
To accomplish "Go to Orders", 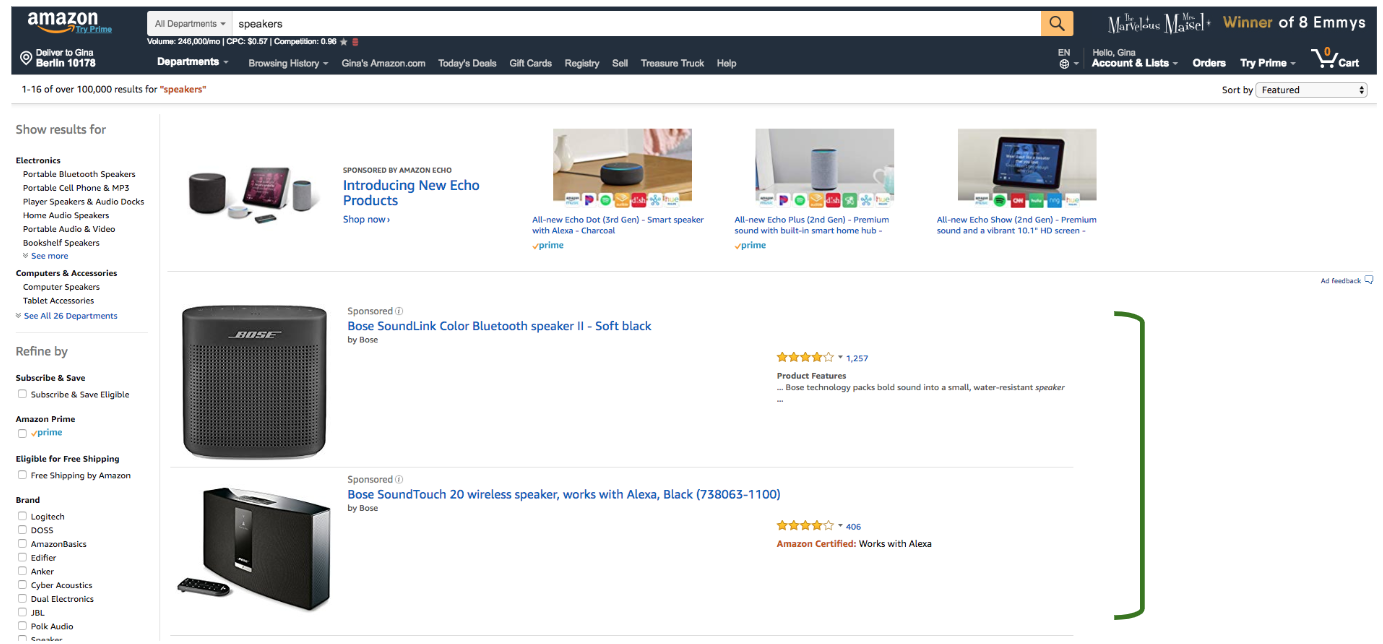I will (1209, 63).
